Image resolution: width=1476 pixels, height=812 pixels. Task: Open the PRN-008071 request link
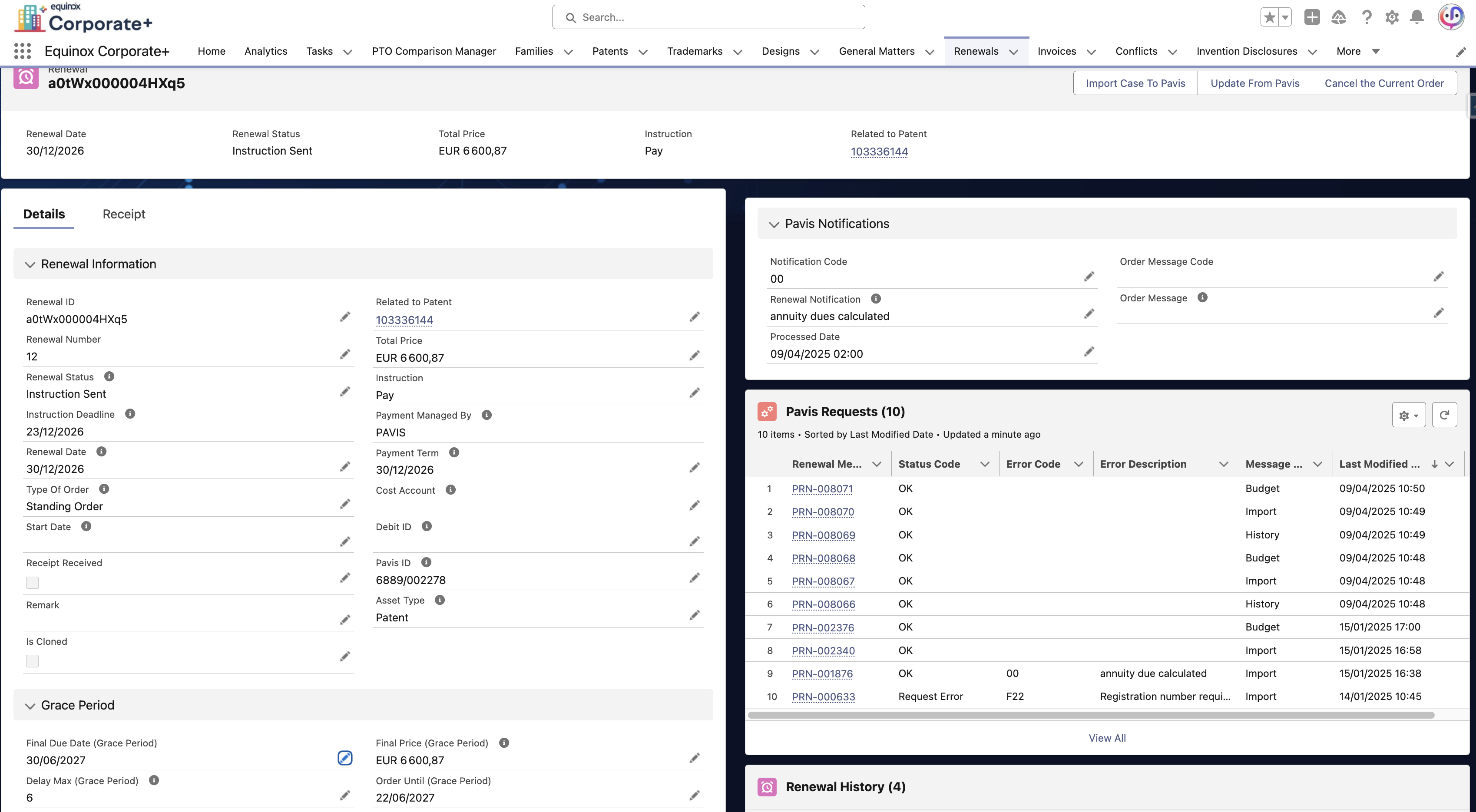click(x=822, y=489)
